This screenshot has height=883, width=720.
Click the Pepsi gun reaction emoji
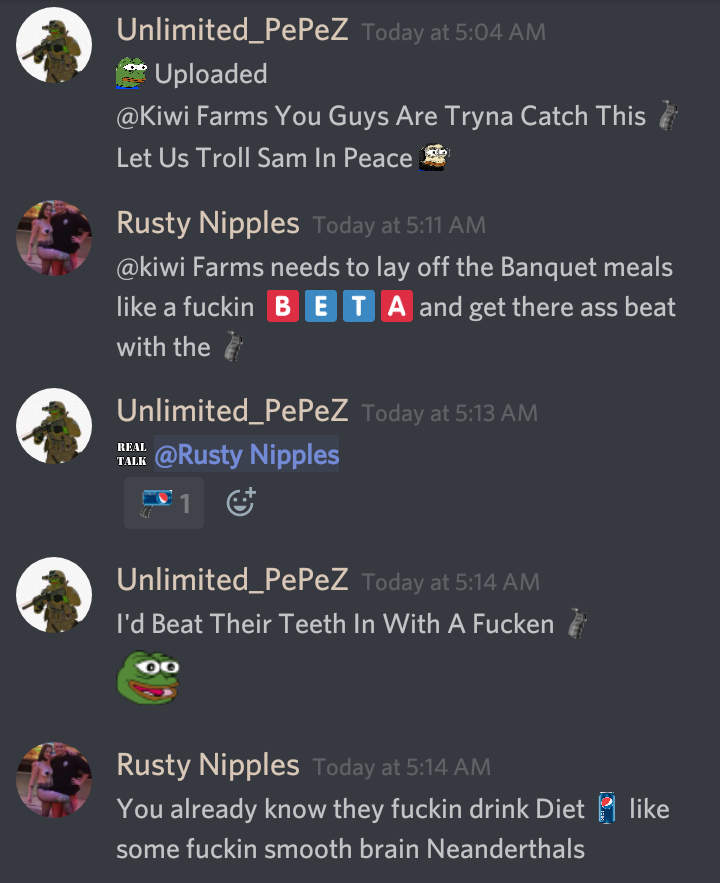click(x=156, y=503)
